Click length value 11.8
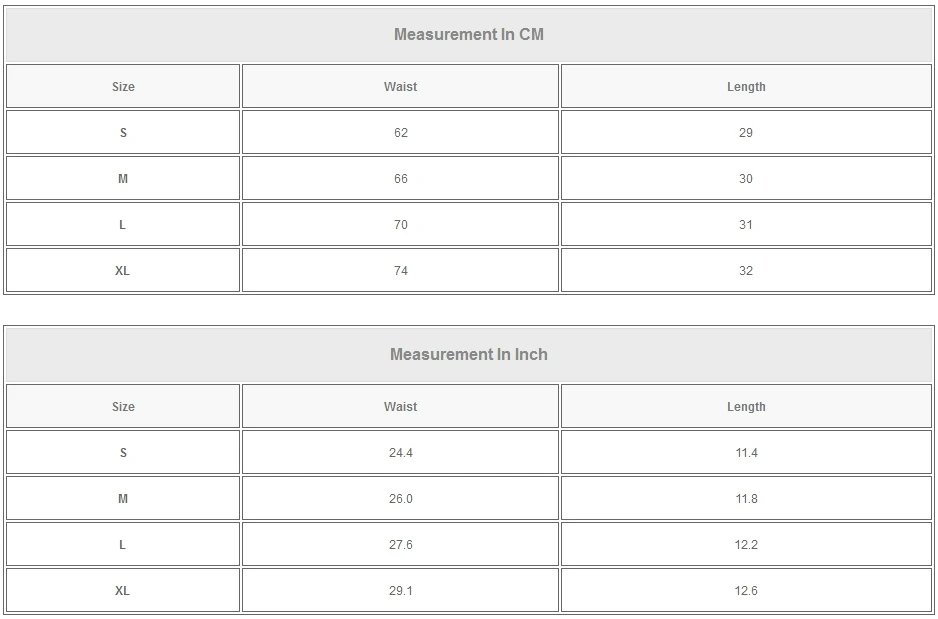938x619 pixels. (746, 499)
